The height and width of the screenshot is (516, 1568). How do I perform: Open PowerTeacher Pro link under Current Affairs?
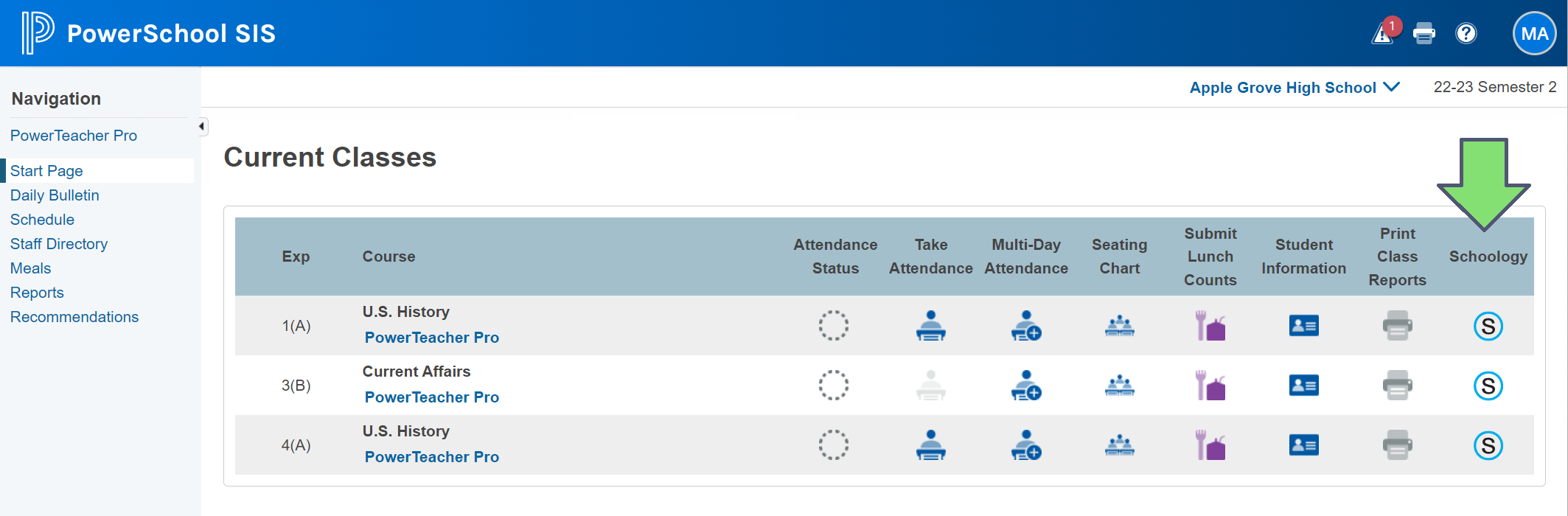(431, 397)
